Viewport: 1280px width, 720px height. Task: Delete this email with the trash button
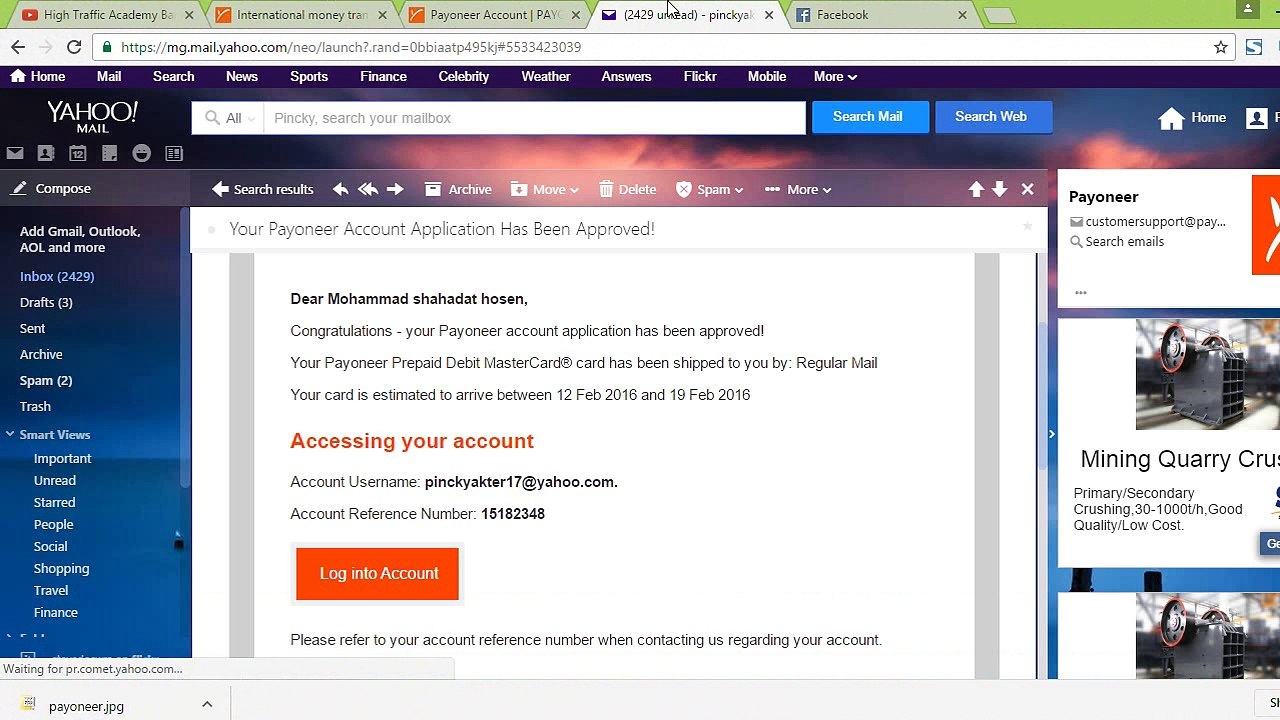[627, 189]
